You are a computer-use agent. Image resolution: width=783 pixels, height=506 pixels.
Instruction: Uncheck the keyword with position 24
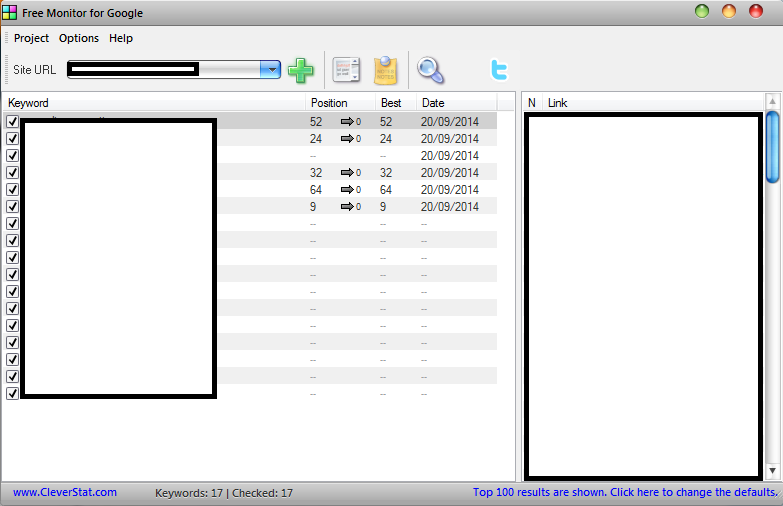tap(12, 138)
